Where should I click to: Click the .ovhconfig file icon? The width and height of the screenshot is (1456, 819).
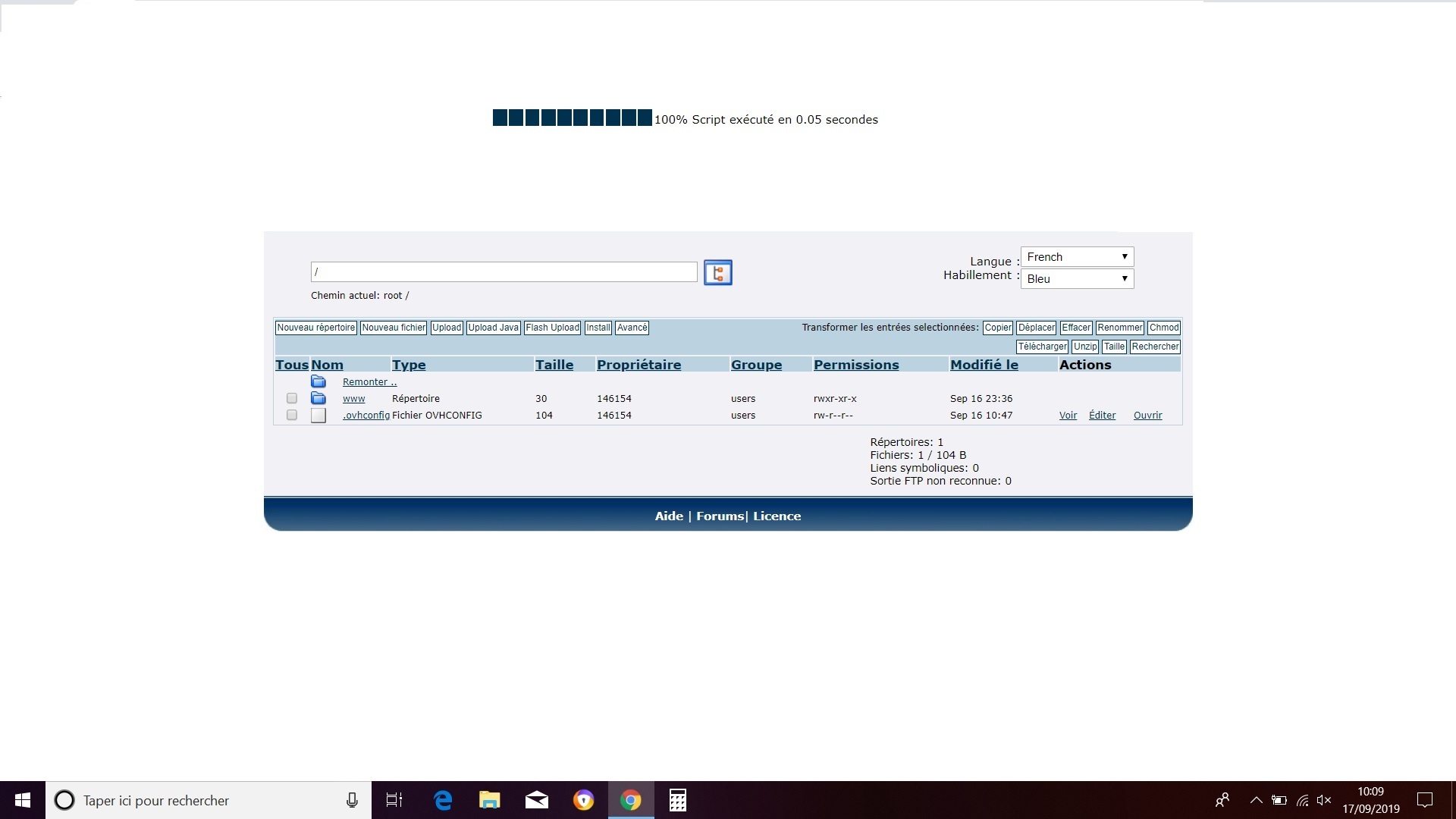tap(318, 416)
